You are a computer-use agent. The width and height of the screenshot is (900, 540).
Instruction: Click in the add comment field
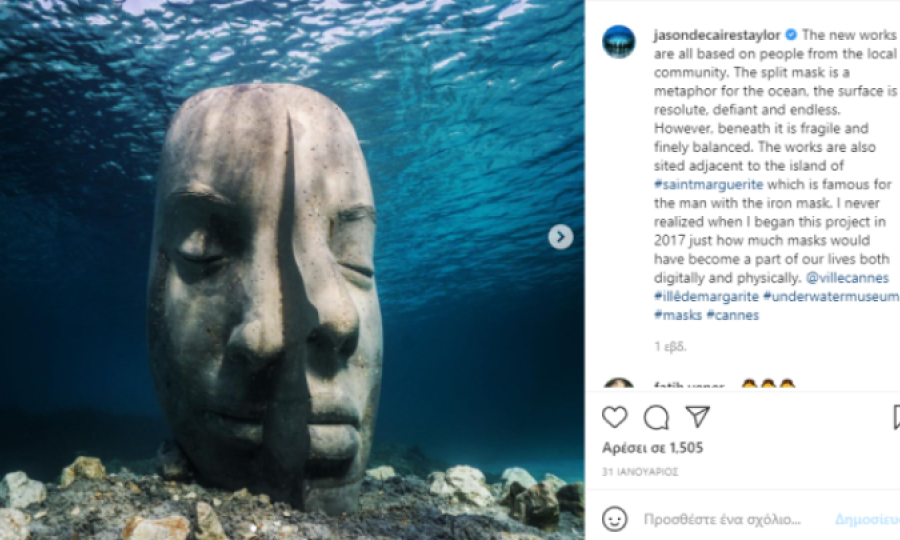(x=722, y=519)
